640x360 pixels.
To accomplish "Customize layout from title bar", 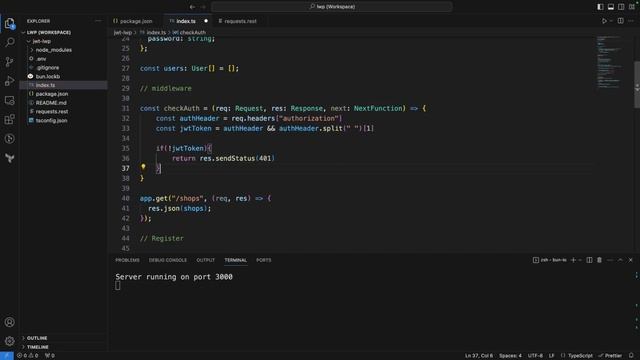I will [632, 7].
